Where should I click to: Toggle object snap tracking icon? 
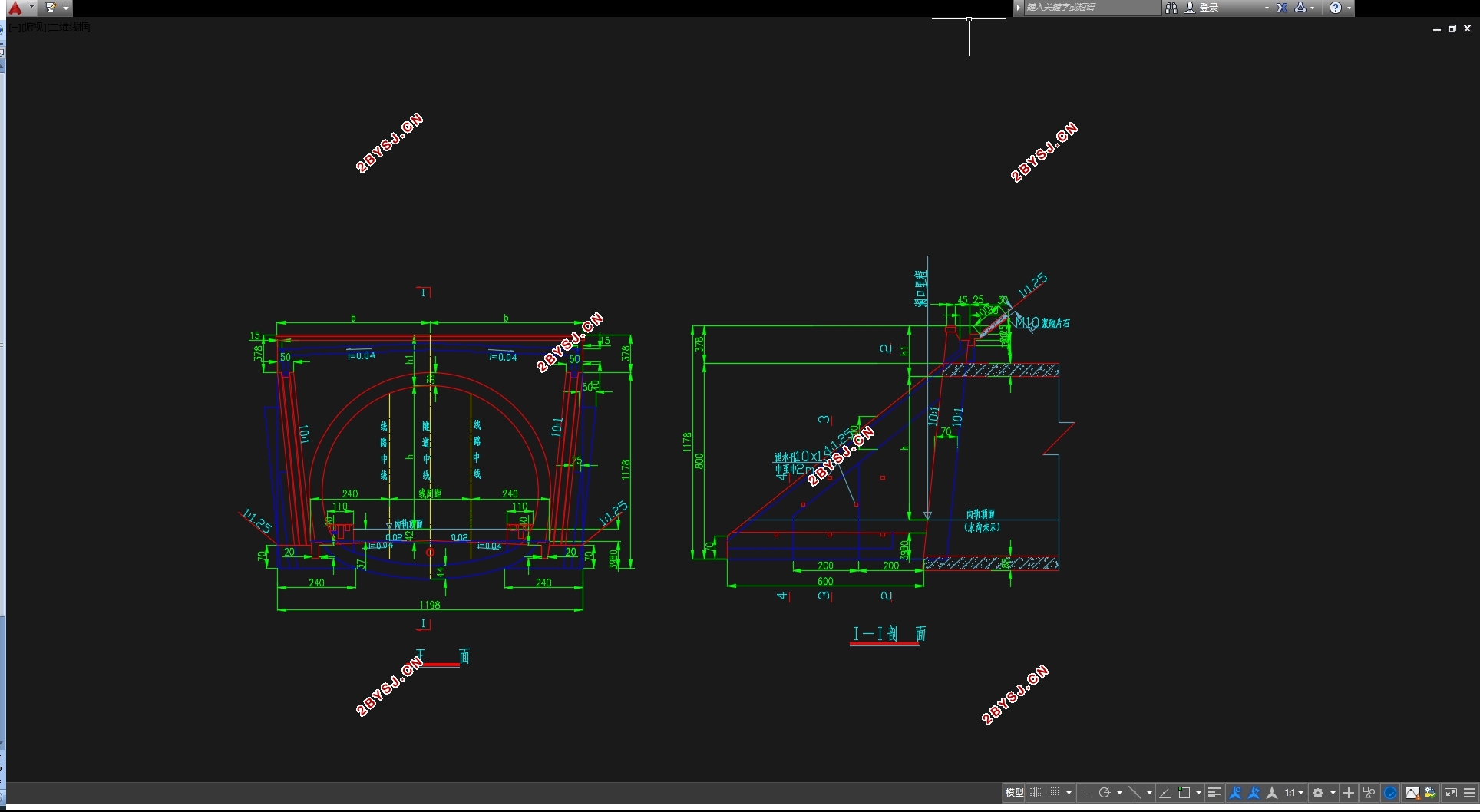pos(1165,793)
